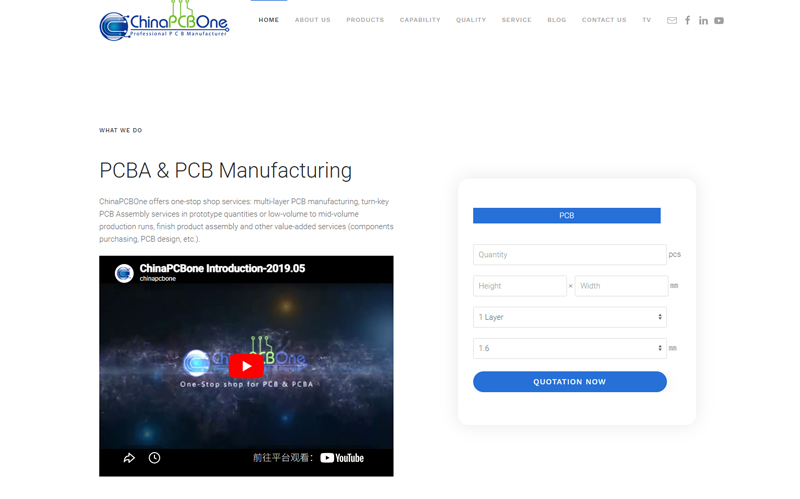Click the ChinaPCBOne logo
The height and width of the screenshot is (499, 800).
pyautogui.click(x=164, y=21)
